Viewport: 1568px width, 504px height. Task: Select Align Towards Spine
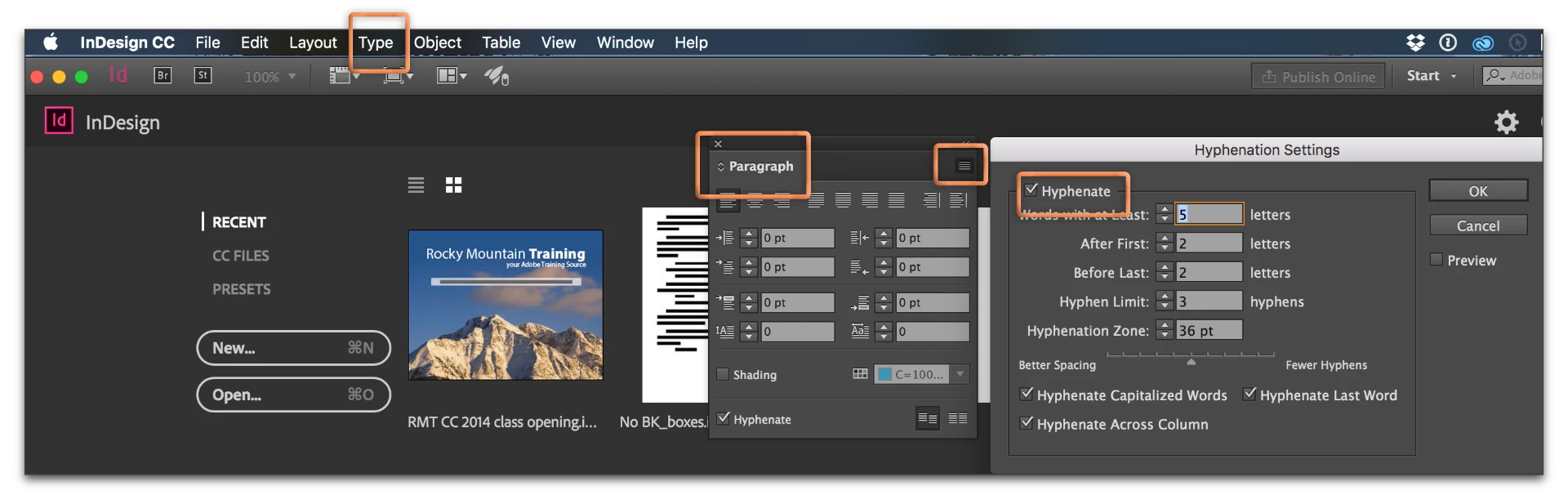pyautogui.click(x=931, y=200)
